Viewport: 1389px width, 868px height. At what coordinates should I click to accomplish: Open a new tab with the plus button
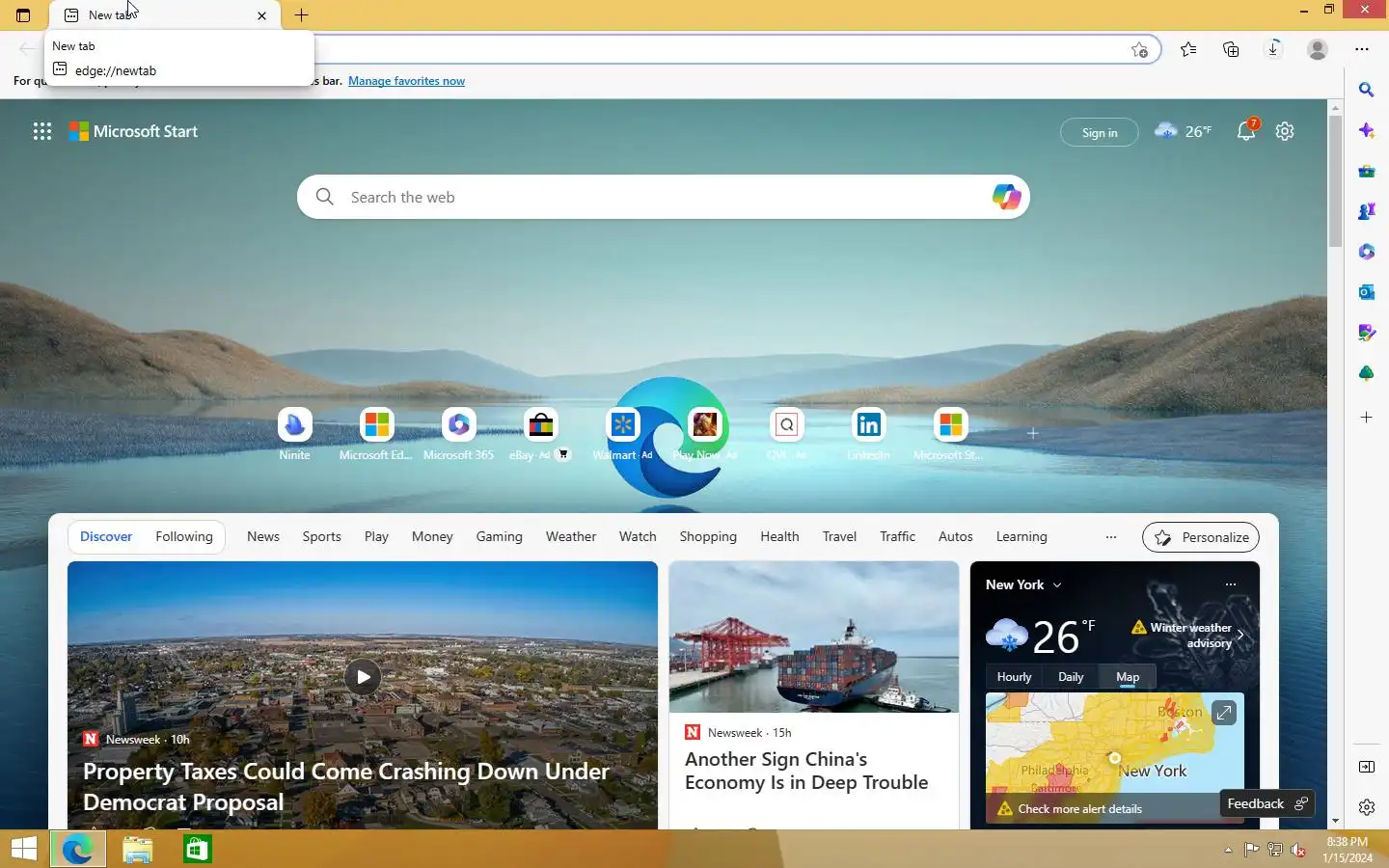click(x=301, y=15)
